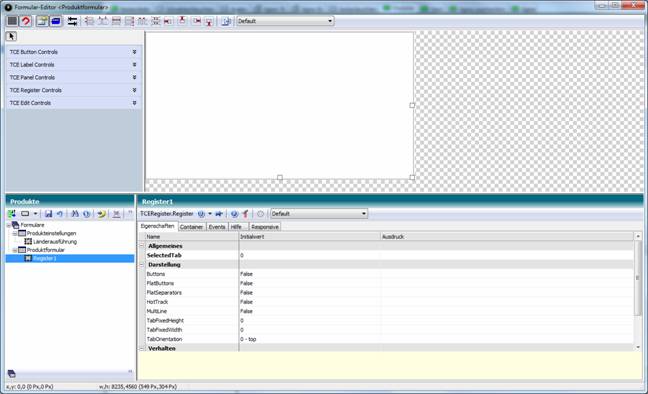The width and height of the screenshot is (648, 394).
Task: Collapse the Allgemeines property section
Action: 141,246
